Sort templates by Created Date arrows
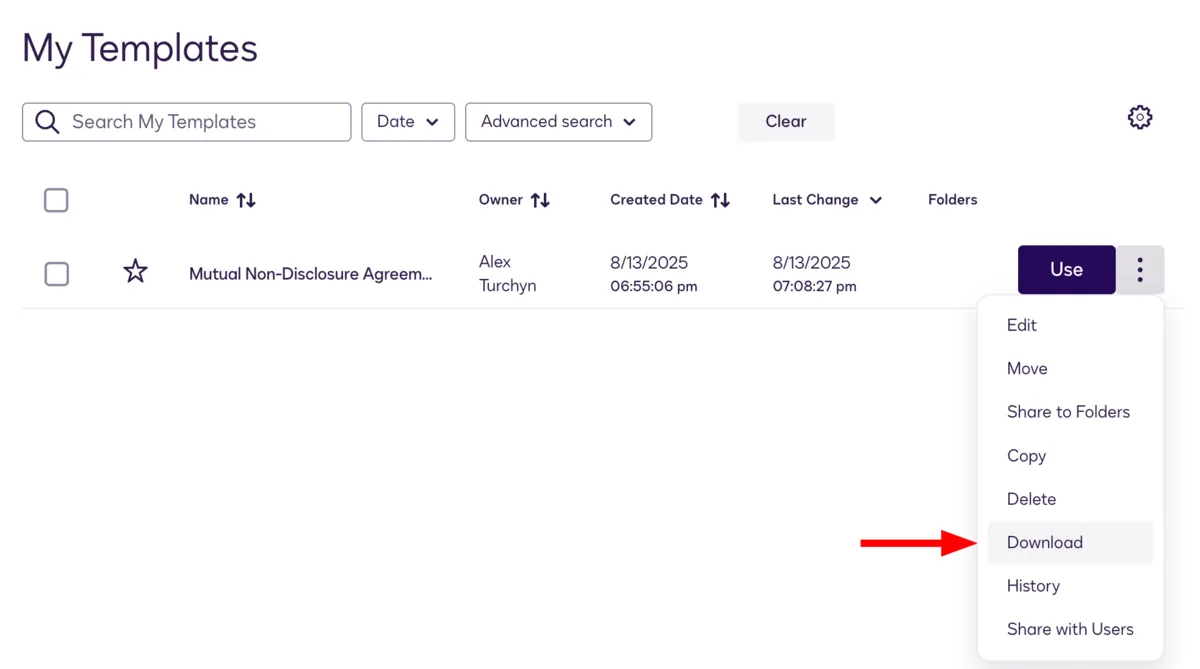This screenshot has width=1200, height=669. point(720,200)
